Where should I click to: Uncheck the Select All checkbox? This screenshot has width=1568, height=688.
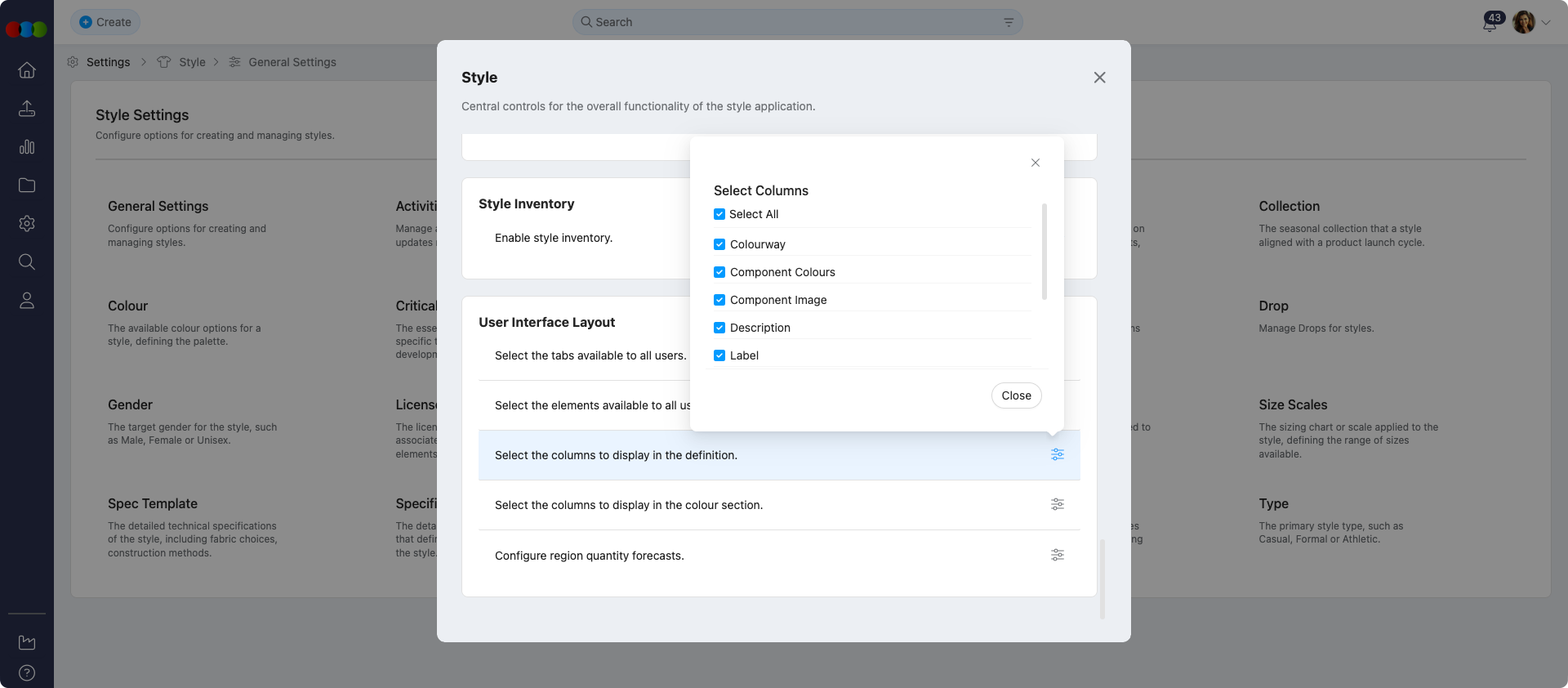[719, 214]
